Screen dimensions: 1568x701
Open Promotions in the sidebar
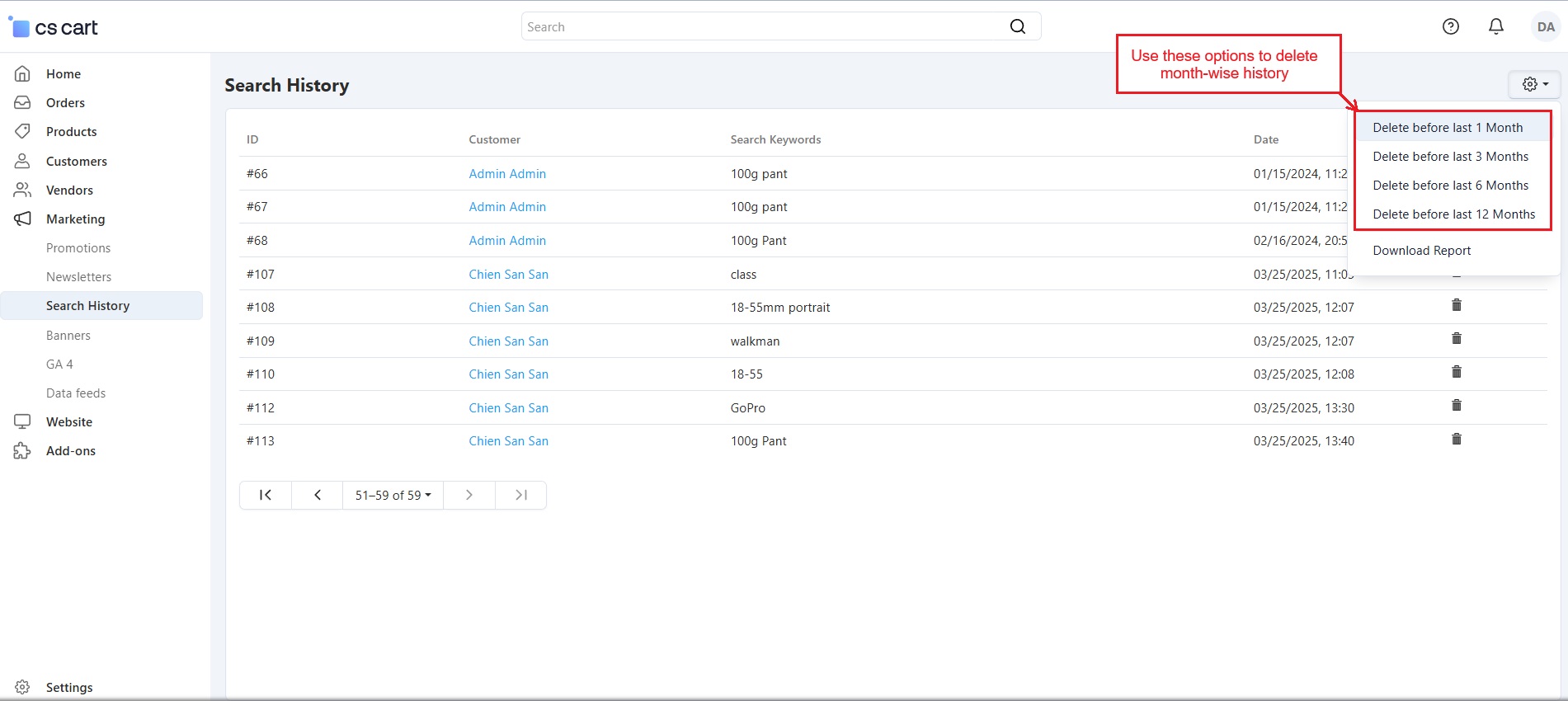78,248
